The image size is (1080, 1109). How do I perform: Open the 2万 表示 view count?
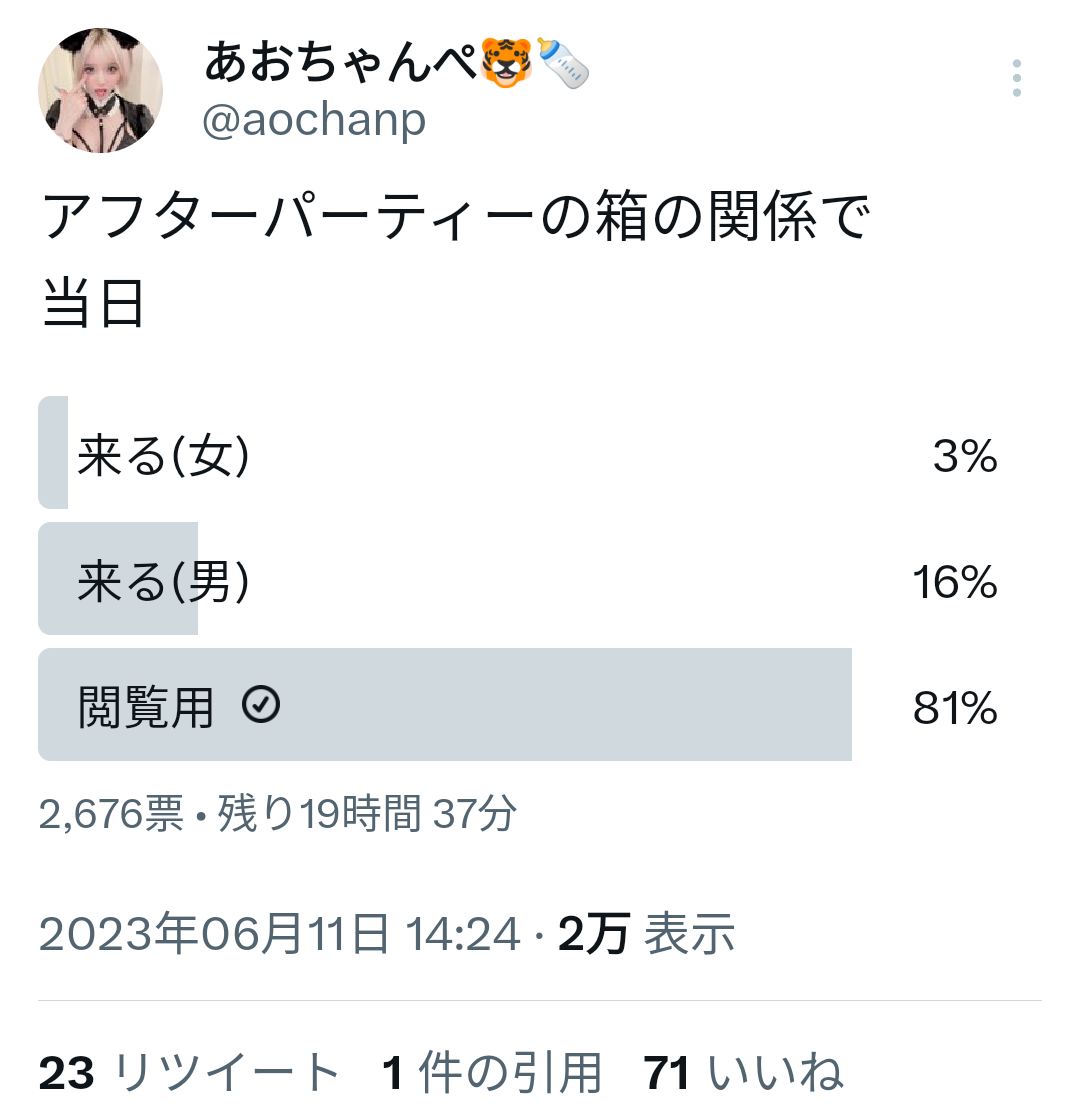pyautogui.click(x=646, y=934)
